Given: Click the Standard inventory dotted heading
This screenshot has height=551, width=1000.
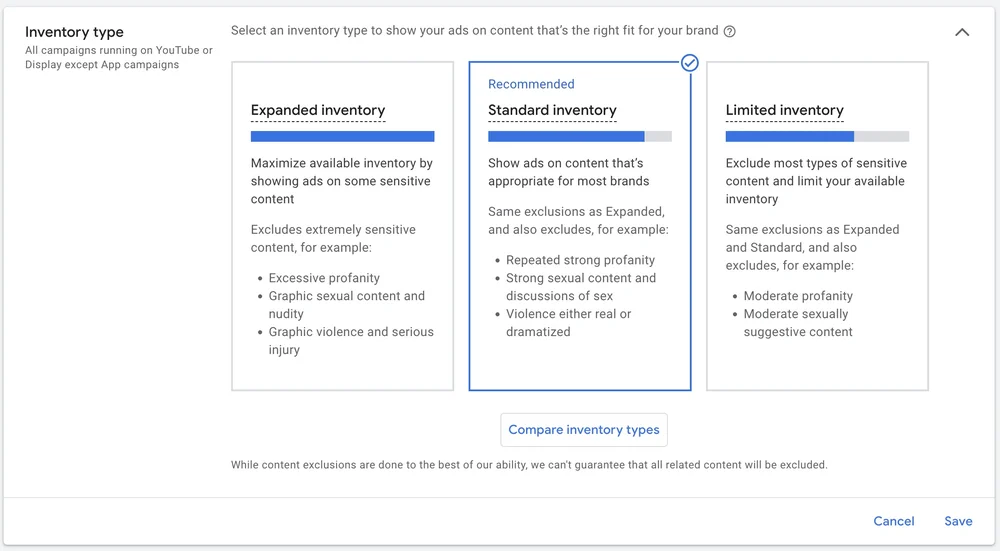Looking at the screenshot, I should 552,110.
